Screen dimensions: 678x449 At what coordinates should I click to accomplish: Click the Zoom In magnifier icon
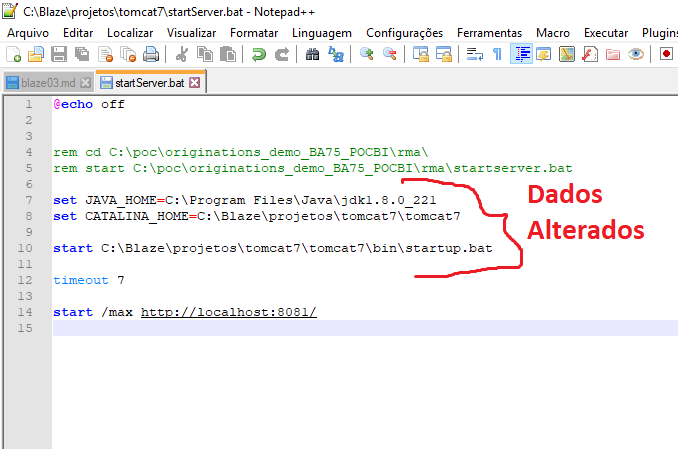tap(367, 54)
